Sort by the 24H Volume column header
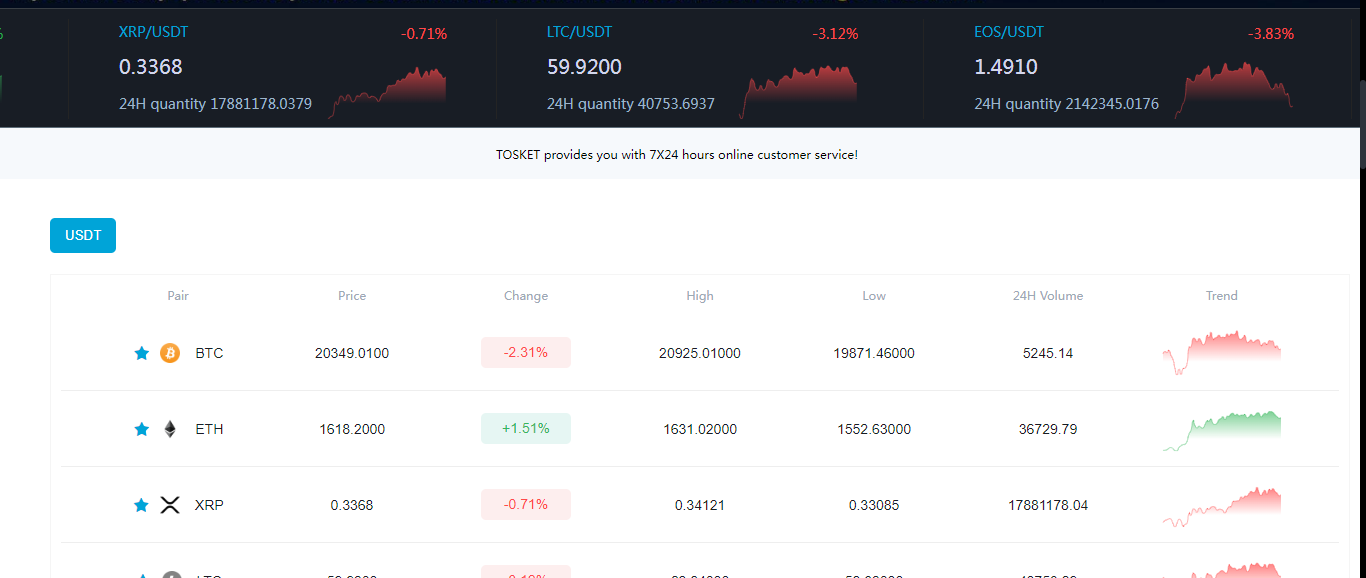 click(1048, 296)
